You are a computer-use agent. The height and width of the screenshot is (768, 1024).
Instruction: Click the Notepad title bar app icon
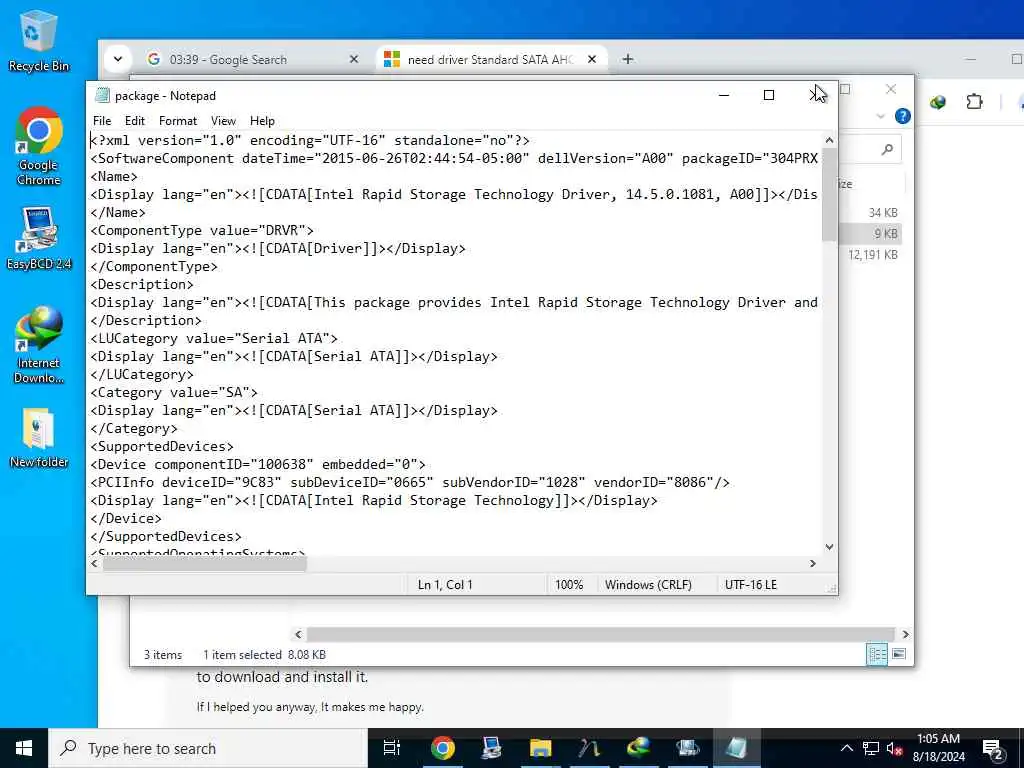point(102,95)
